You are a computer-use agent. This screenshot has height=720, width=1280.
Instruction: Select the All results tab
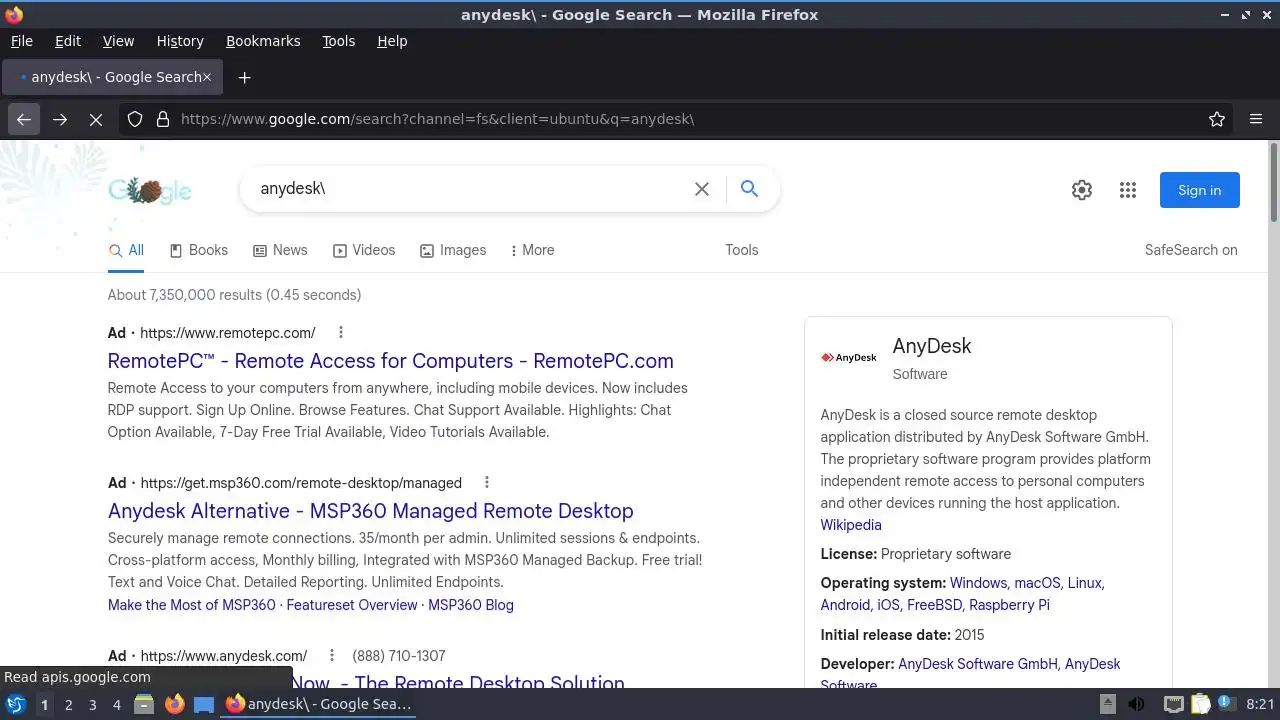click(126, 250)
